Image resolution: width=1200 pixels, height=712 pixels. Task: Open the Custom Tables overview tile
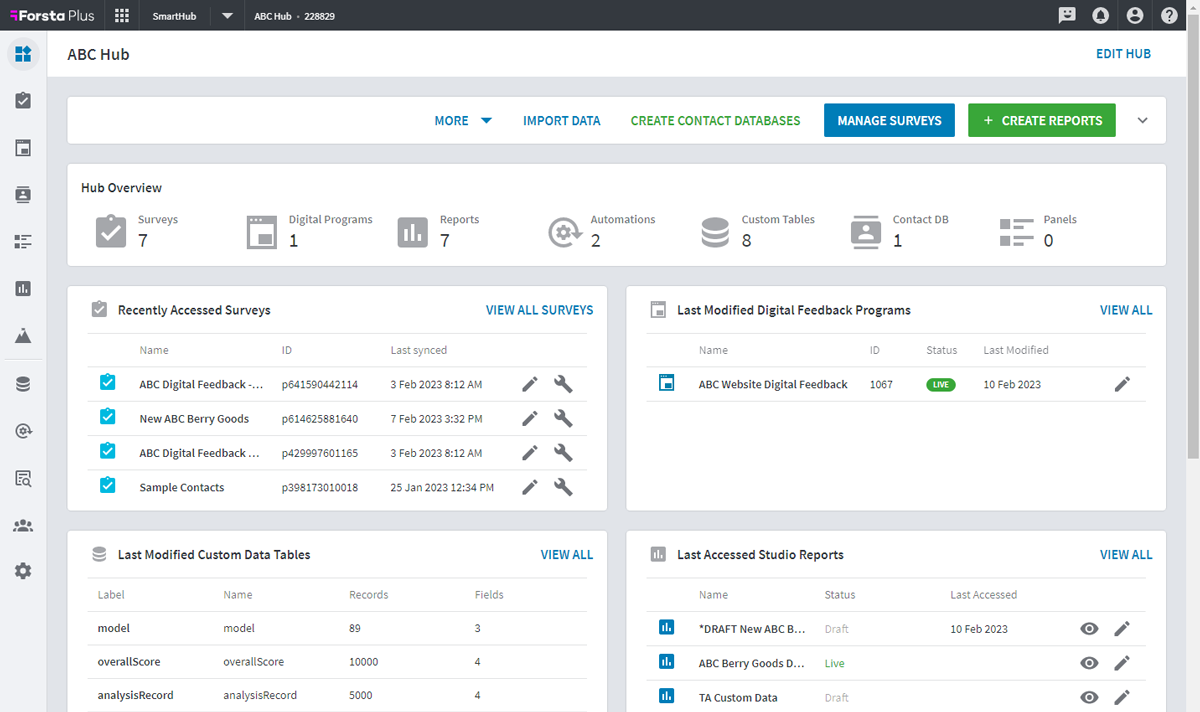coord(757,231)
